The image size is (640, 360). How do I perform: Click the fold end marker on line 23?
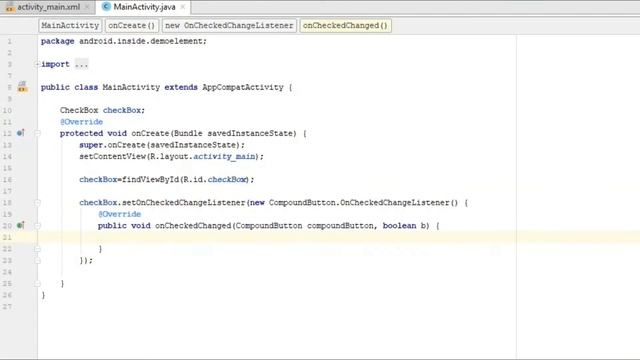[37, 260]
